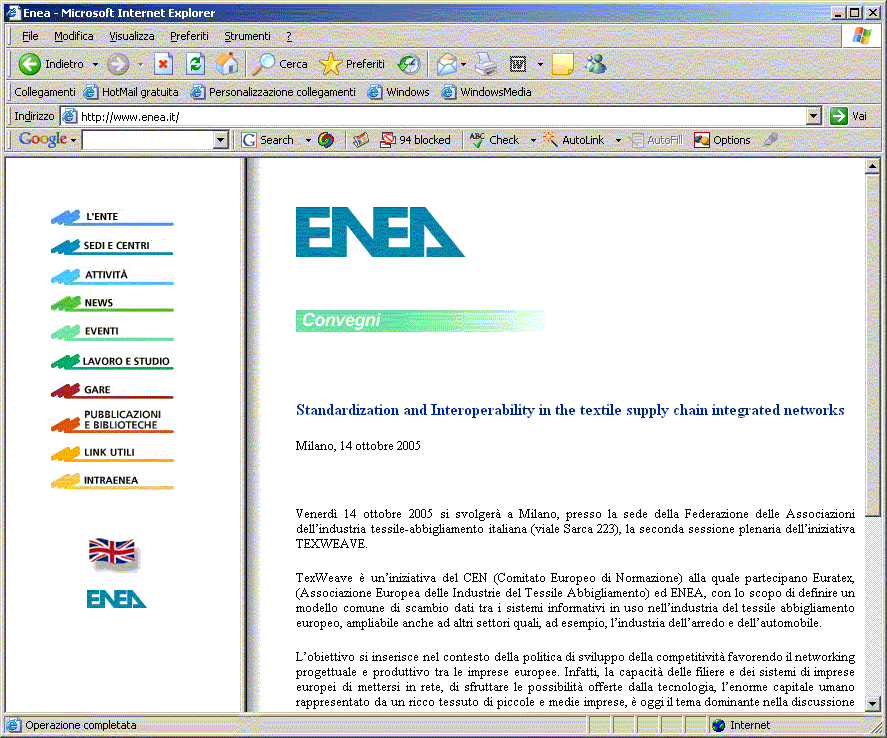This screenshot has height=738, width=887.
Task: Open the LINK UTILI section
Action: [x=112, y=453]
